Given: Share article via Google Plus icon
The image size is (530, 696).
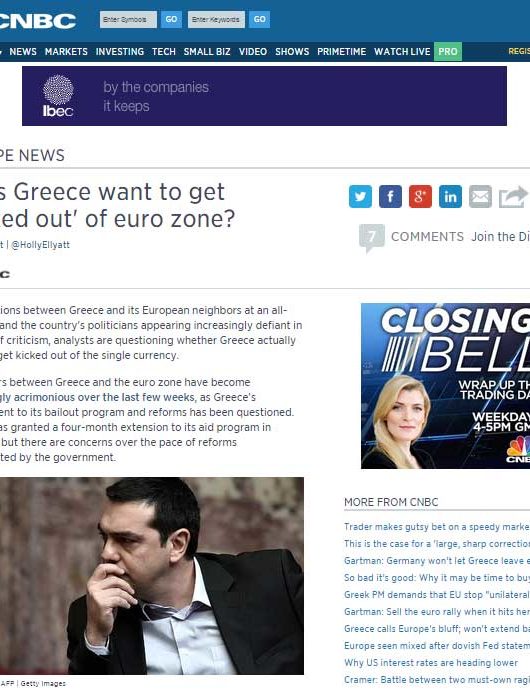Looking at the screenshot, I should coord(420,196).
